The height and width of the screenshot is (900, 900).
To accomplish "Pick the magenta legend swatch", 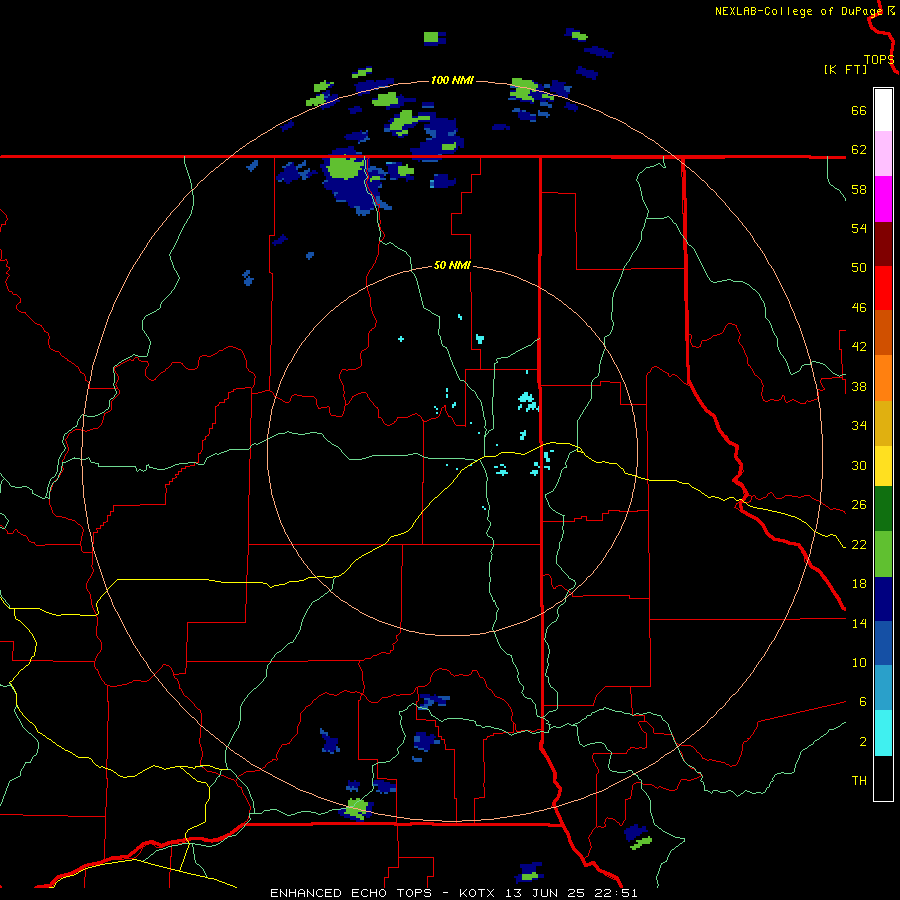I will point(883,199).
